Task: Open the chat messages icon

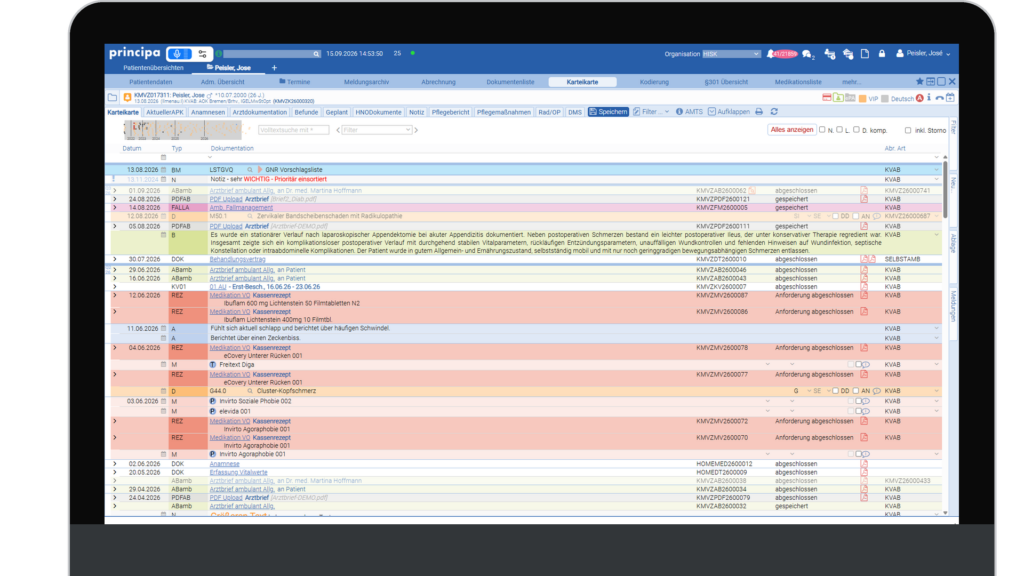Action: [808, 54]
